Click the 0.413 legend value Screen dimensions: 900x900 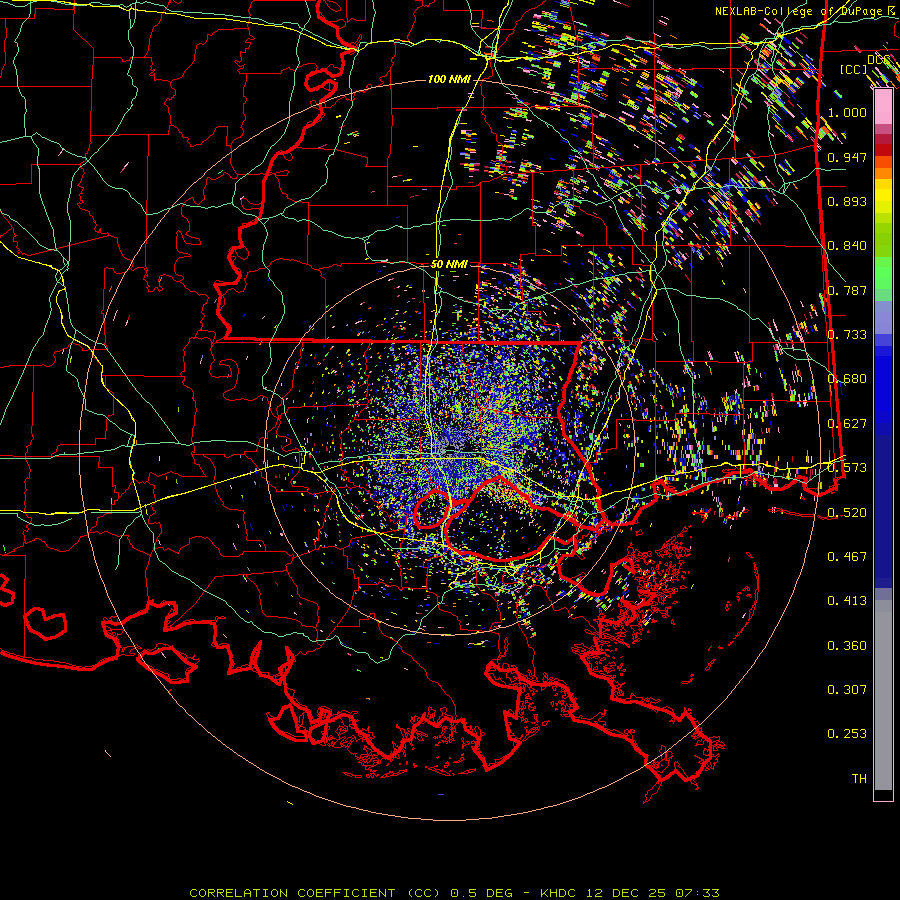[847, 601]
